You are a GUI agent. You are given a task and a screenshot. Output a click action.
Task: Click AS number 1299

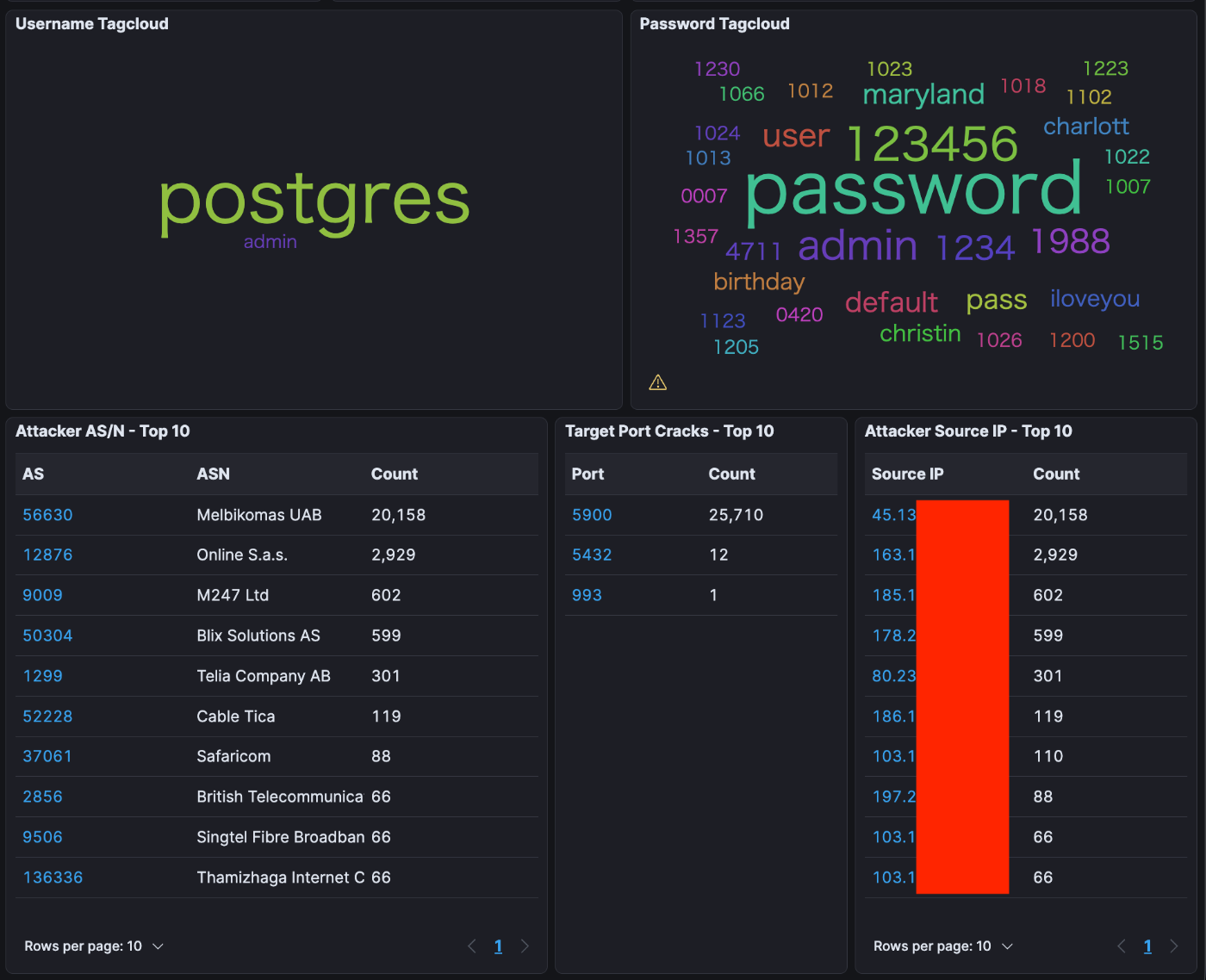point(42,676)
